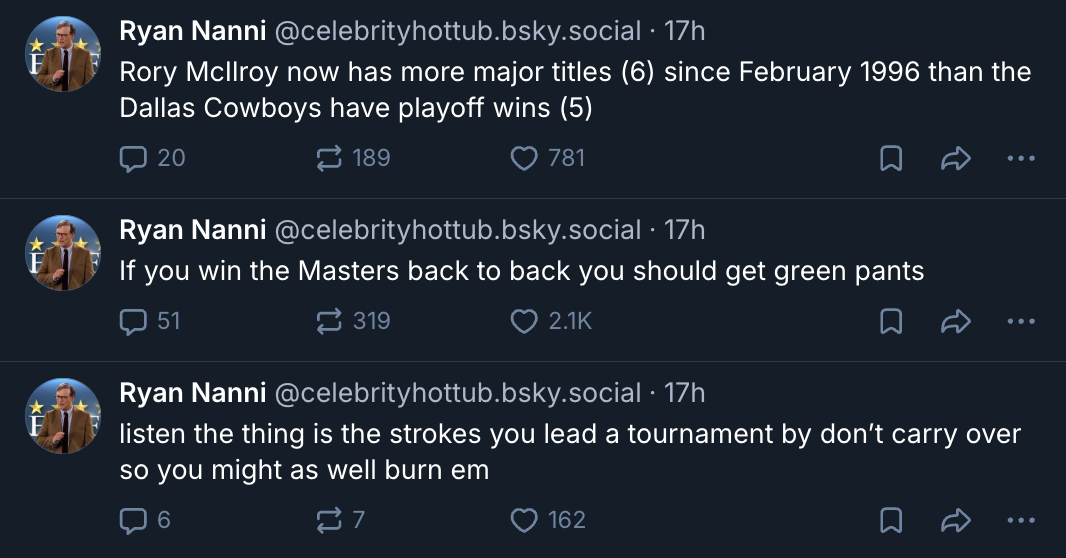The width and height of the screenshot is (1066, 558).
Task: Visit Ryan Nanni's profile from green pants post
Action: 192,230
